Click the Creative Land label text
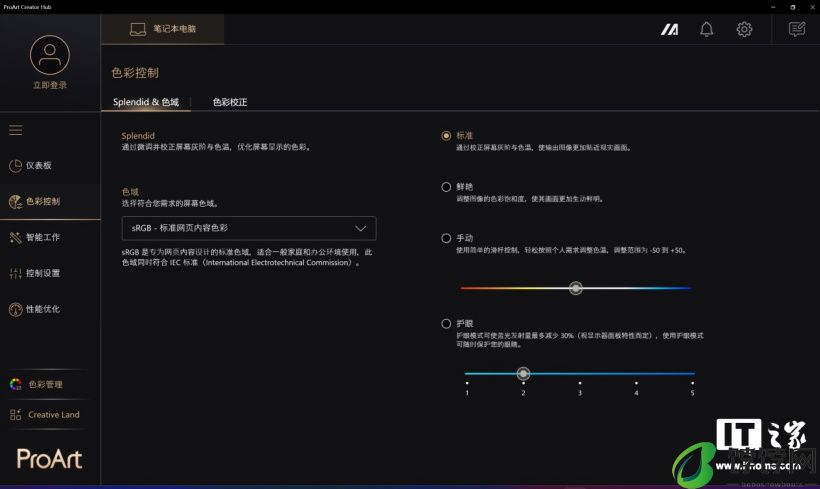Image resolution: width=820 pixels, height=489 pixels. pyautogui.click(x=54, y=415)
